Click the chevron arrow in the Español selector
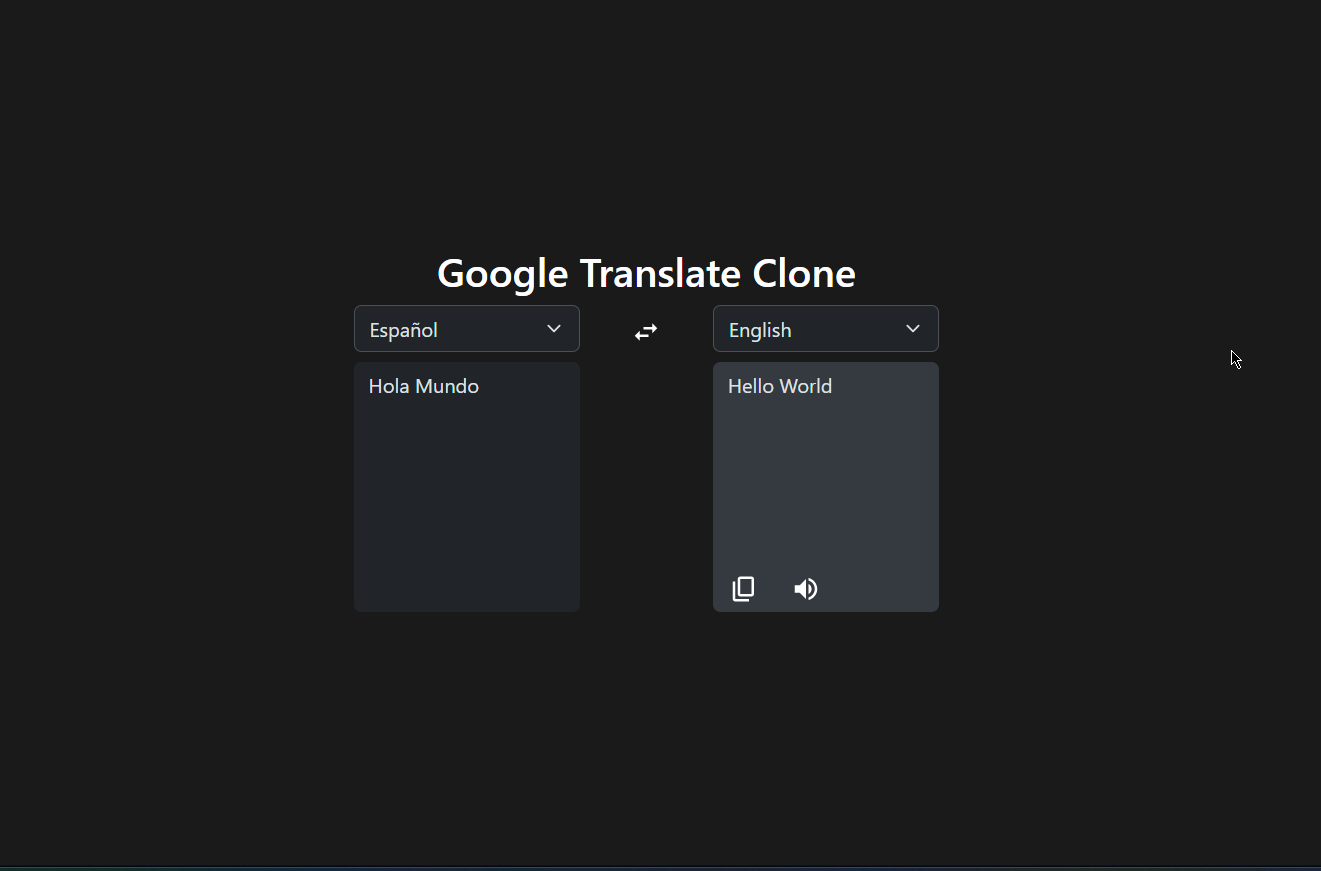This screenshot has width=1321, height=871. click(x=553, y=329)
